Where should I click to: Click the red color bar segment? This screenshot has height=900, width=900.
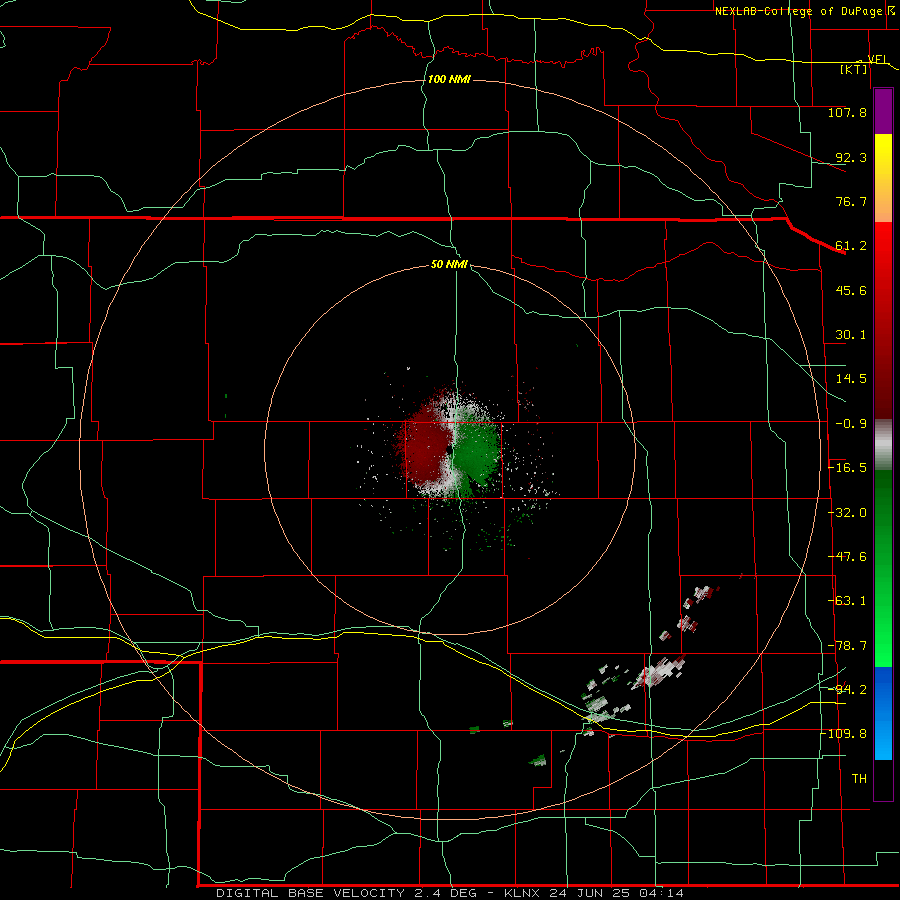point(883,321)
